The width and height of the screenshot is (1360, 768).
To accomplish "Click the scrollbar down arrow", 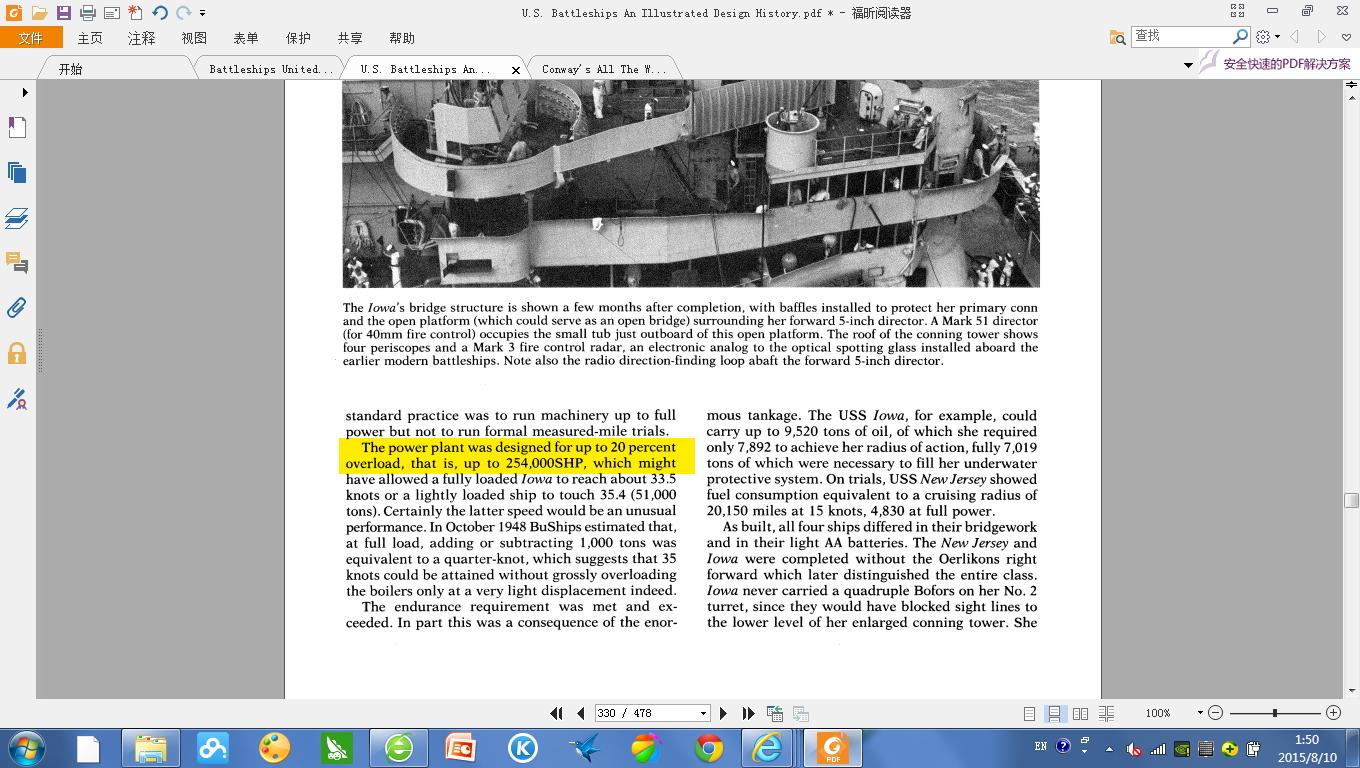I will tap(1351, 690).
